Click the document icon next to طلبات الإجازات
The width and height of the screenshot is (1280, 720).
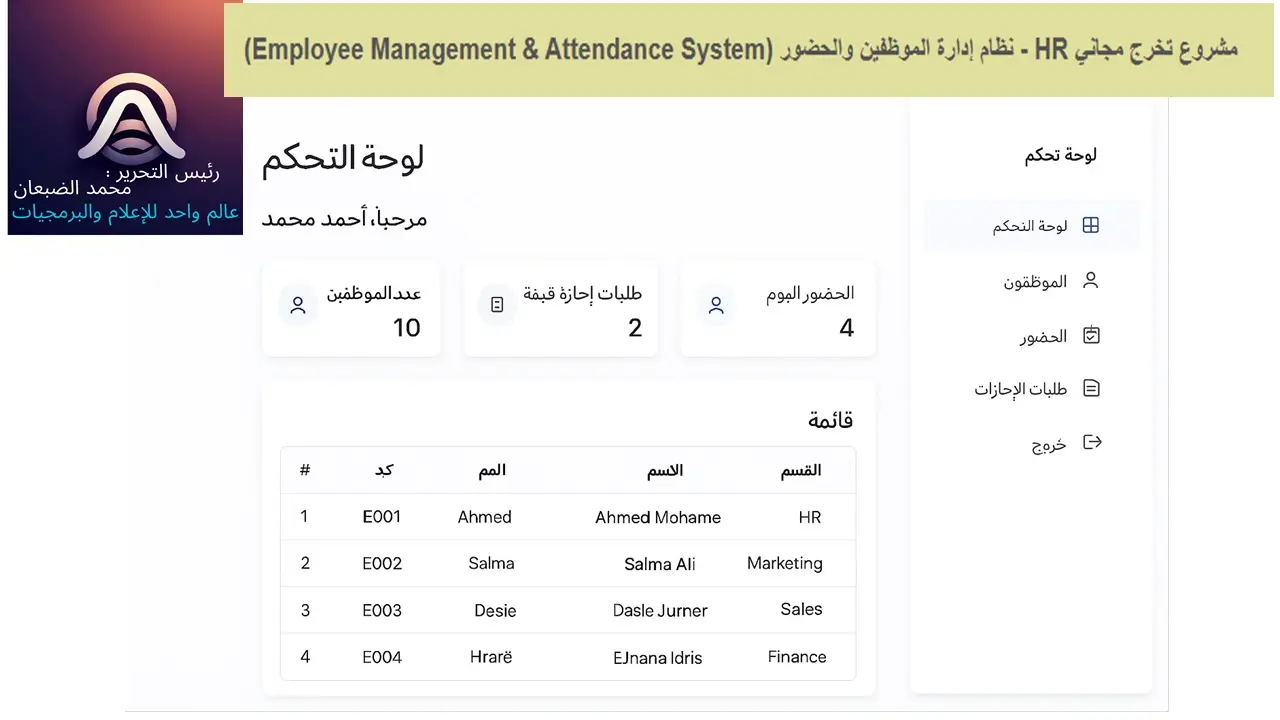[1090, 388]
